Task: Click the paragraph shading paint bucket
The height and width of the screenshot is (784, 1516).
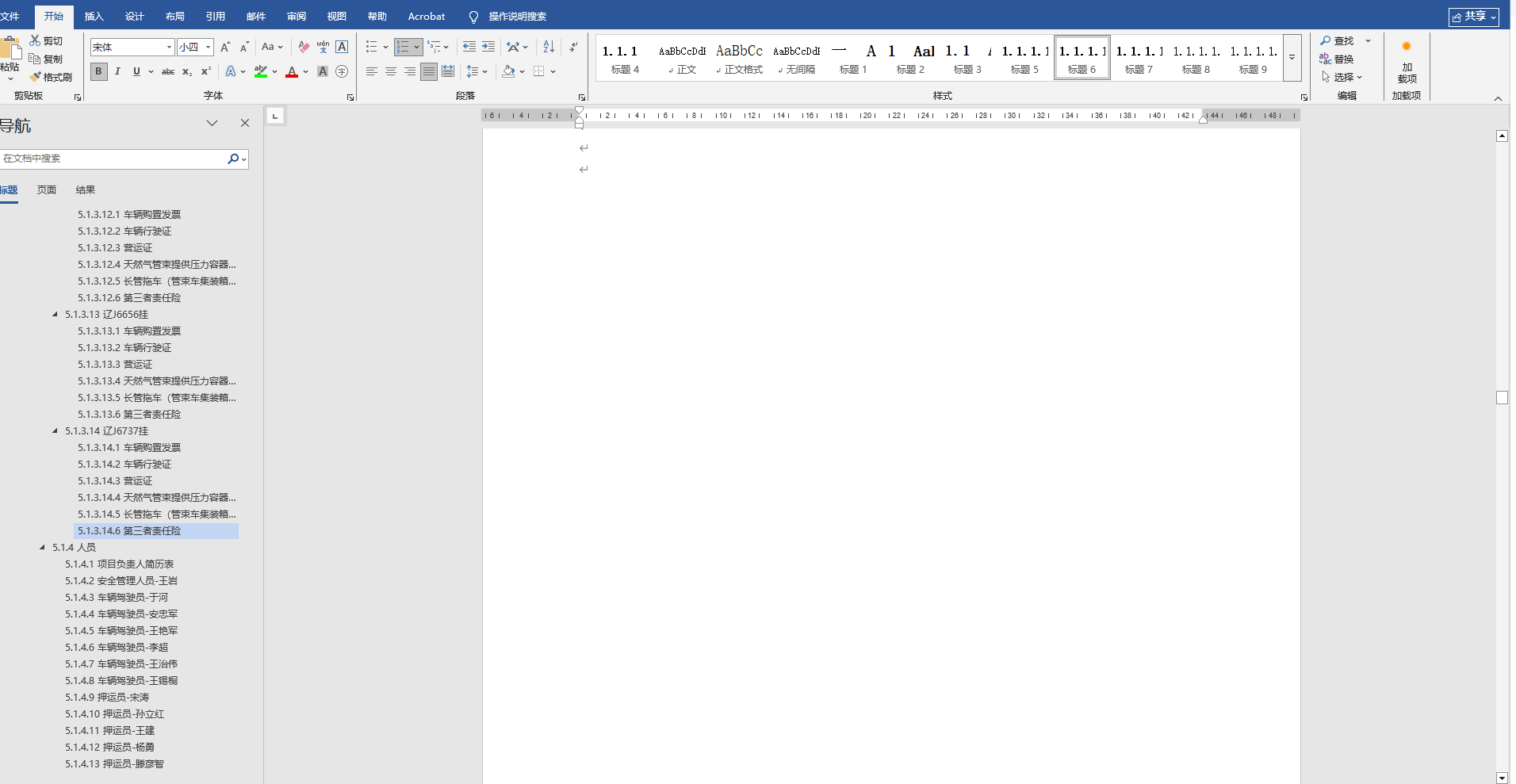Action: 508,71
